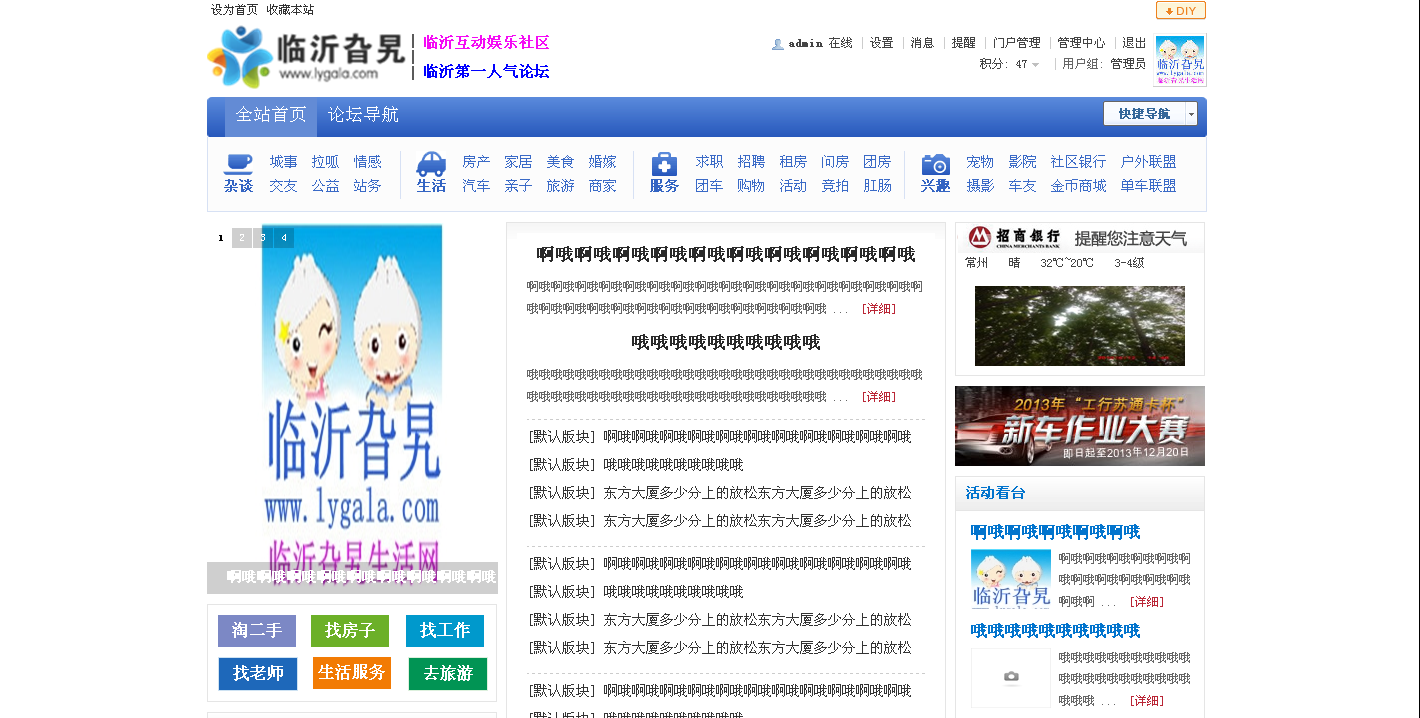Image resolution: width=1420 pixels, height=718 pixels.
Task: Switch to the 全站首页 tab
Action: (271, 116)
